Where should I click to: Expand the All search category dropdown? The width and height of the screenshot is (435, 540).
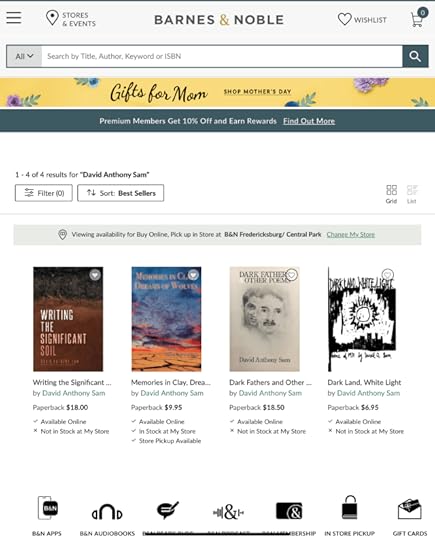(24, 56)
